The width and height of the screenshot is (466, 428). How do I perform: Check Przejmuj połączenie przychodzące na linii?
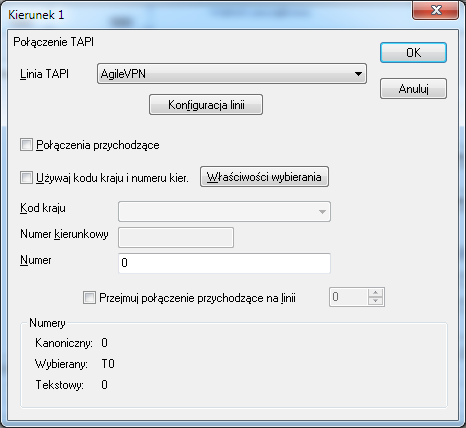89,297
